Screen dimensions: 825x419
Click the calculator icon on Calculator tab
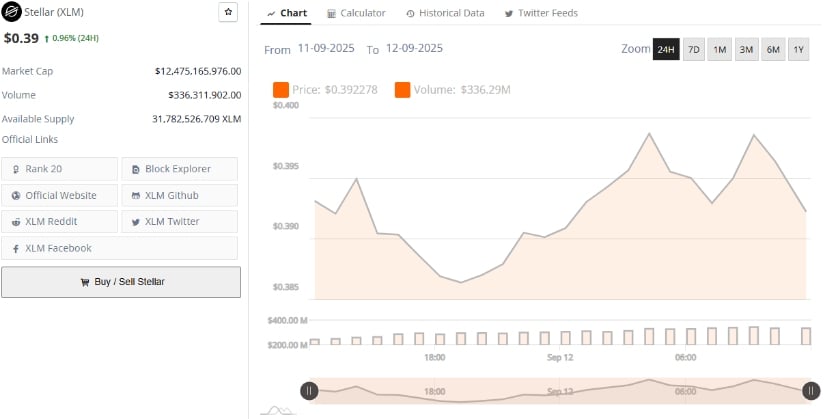point(331,14)
